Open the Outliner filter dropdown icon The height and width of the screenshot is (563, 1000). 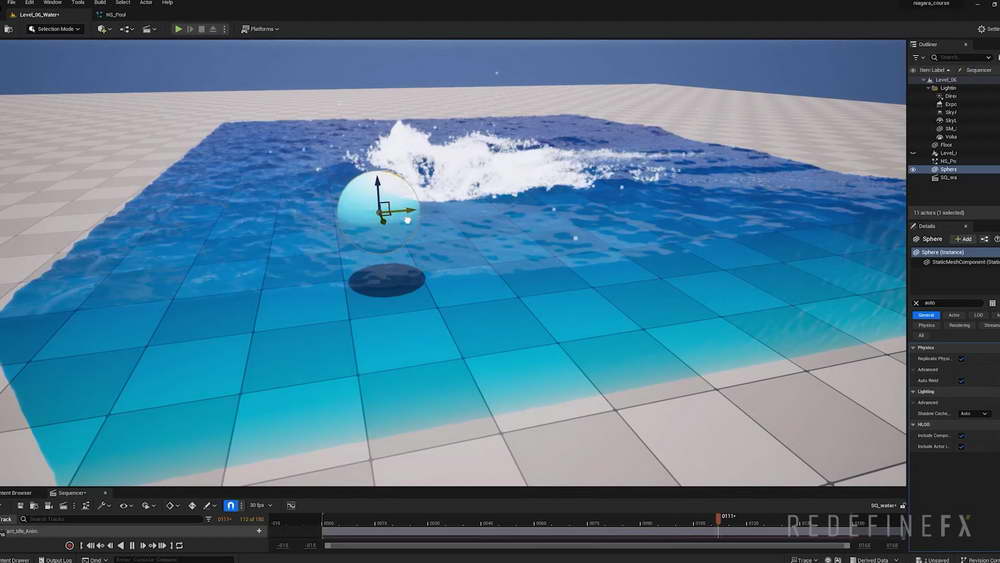pyautogui.click(x=918, y=57)
